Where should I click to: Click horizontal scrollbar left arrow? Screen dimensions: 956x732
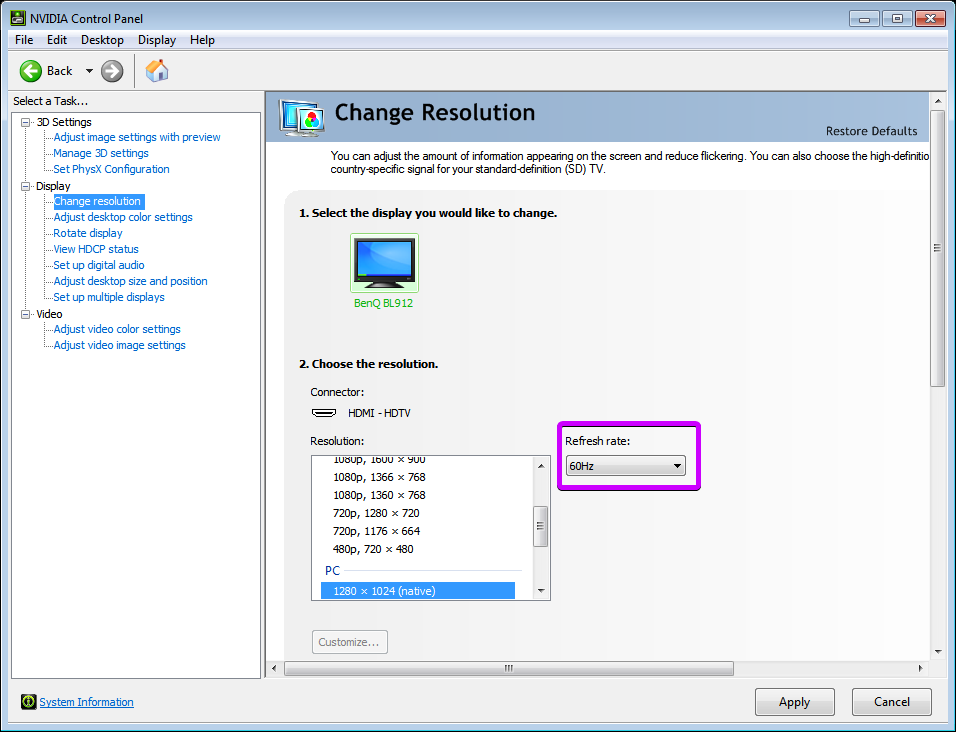(x=274, y=669)
